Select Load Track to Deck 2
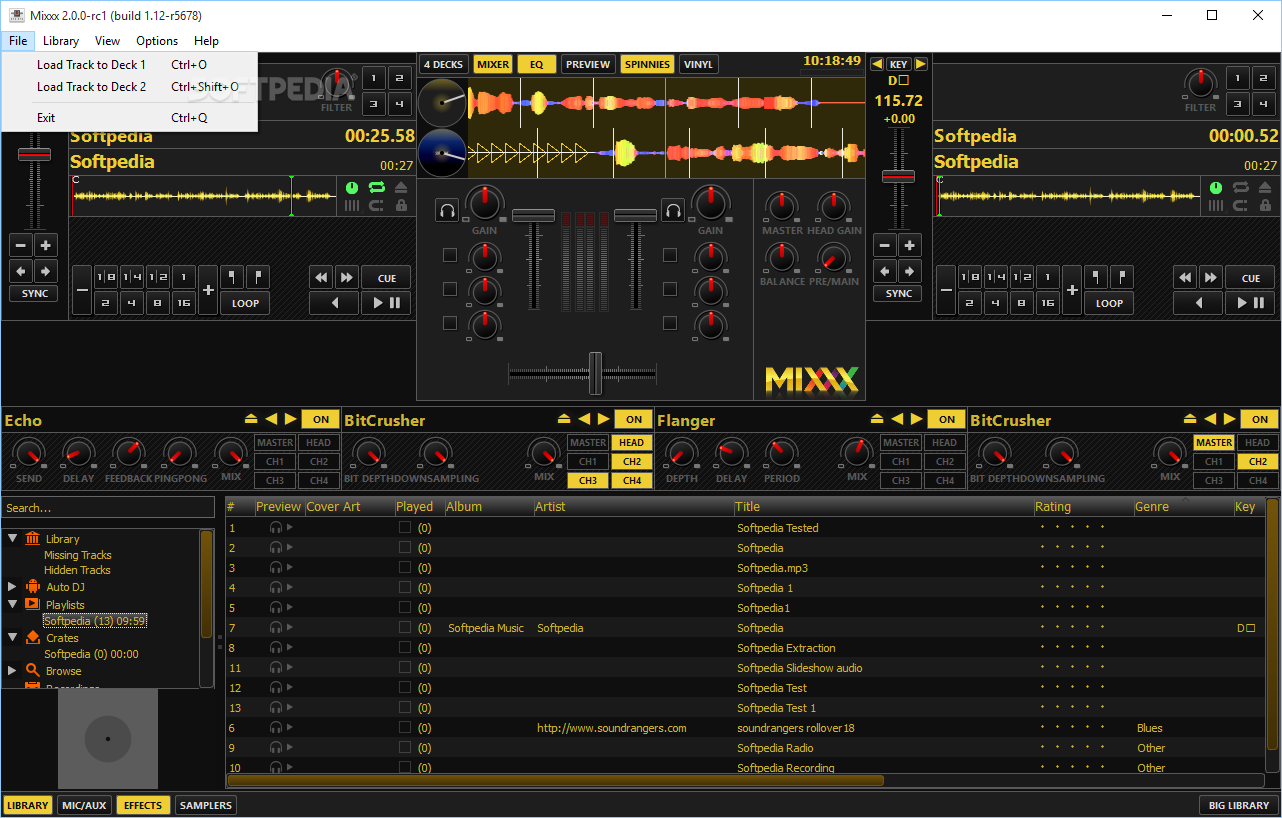Image resolution: width=1282 pixels, height=818 pixels. click(129, 87)
